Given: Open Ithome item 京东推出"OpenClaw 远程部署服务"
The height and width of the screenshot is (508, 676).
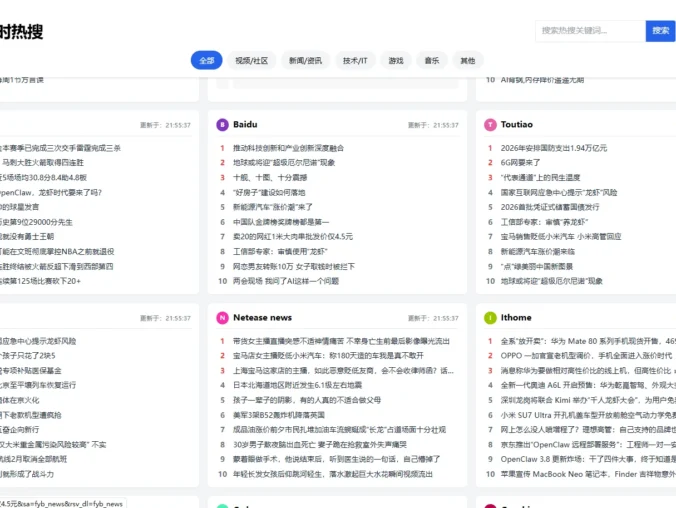Looking at the screenshot, I should pos(588,445).
